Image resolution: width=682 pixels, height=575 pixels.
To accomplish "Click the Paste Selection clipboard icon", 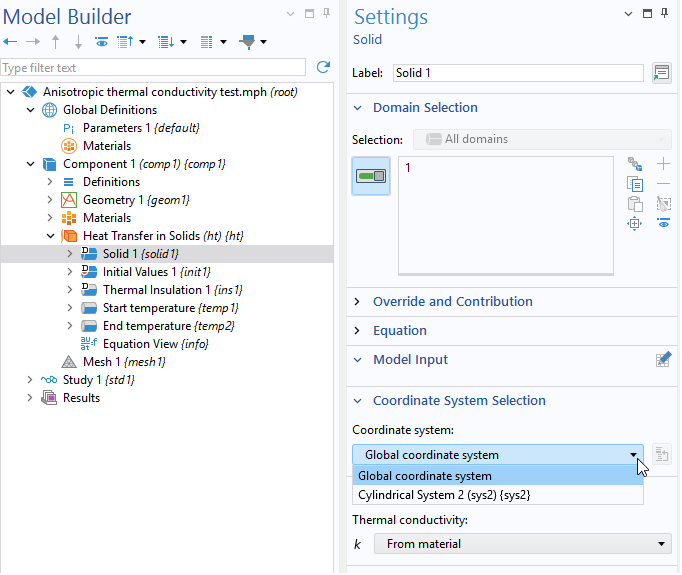I will coord(634,204).
